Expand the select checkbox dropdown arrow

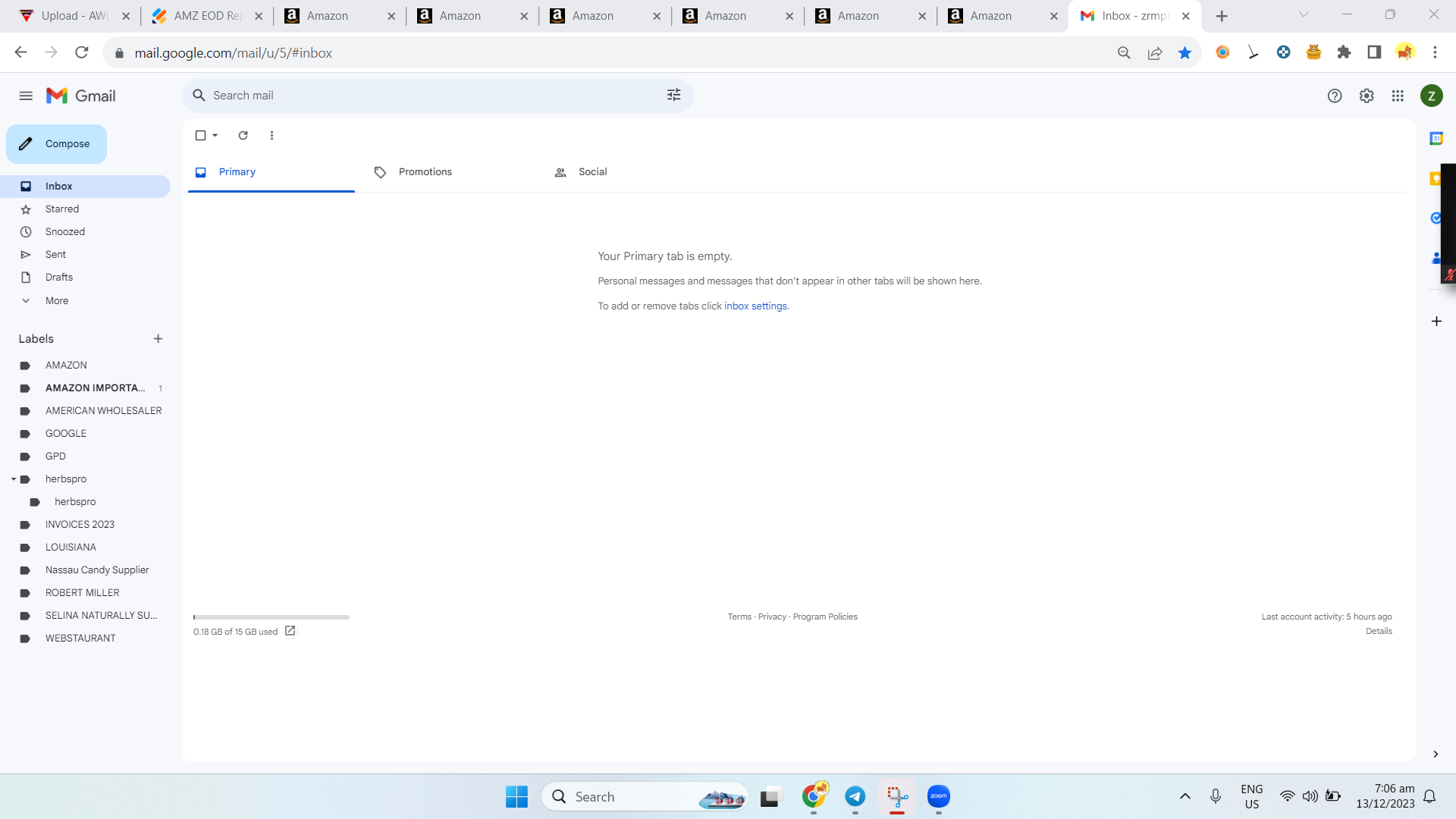click(215, 136)
